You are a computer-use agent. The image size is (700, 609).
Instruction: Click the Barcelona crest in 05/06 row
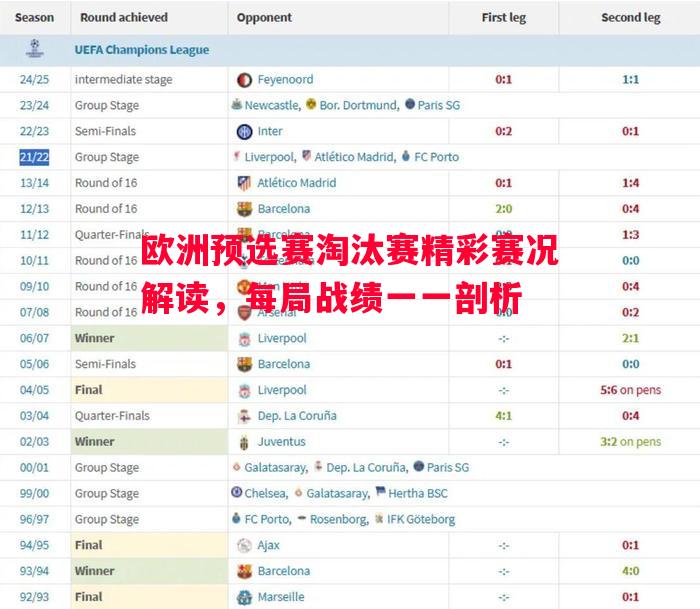pyautogui.click(x=244, y=365)
